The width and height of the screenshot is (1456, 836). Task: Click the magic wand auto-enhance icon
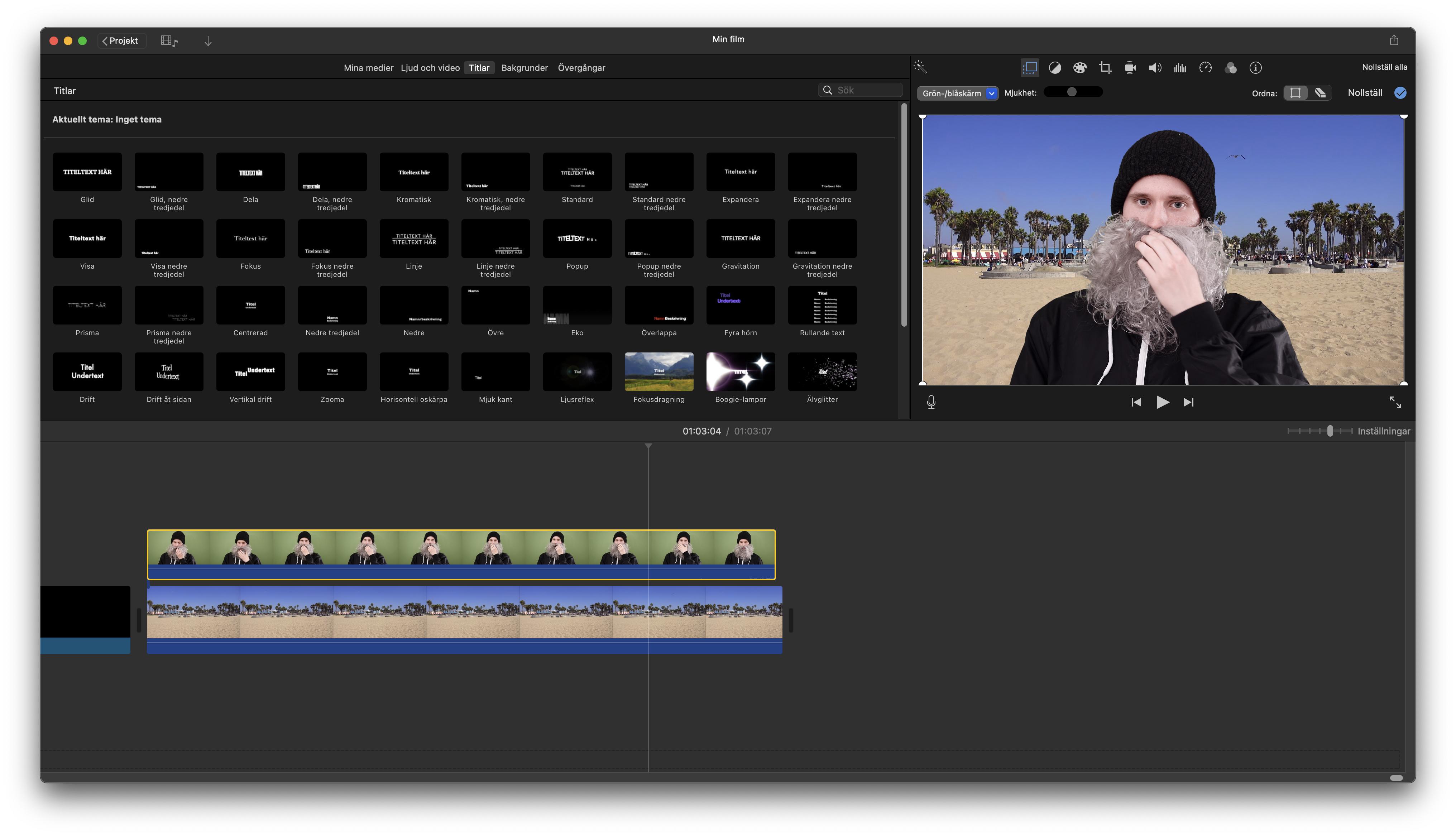pos(920,67)
